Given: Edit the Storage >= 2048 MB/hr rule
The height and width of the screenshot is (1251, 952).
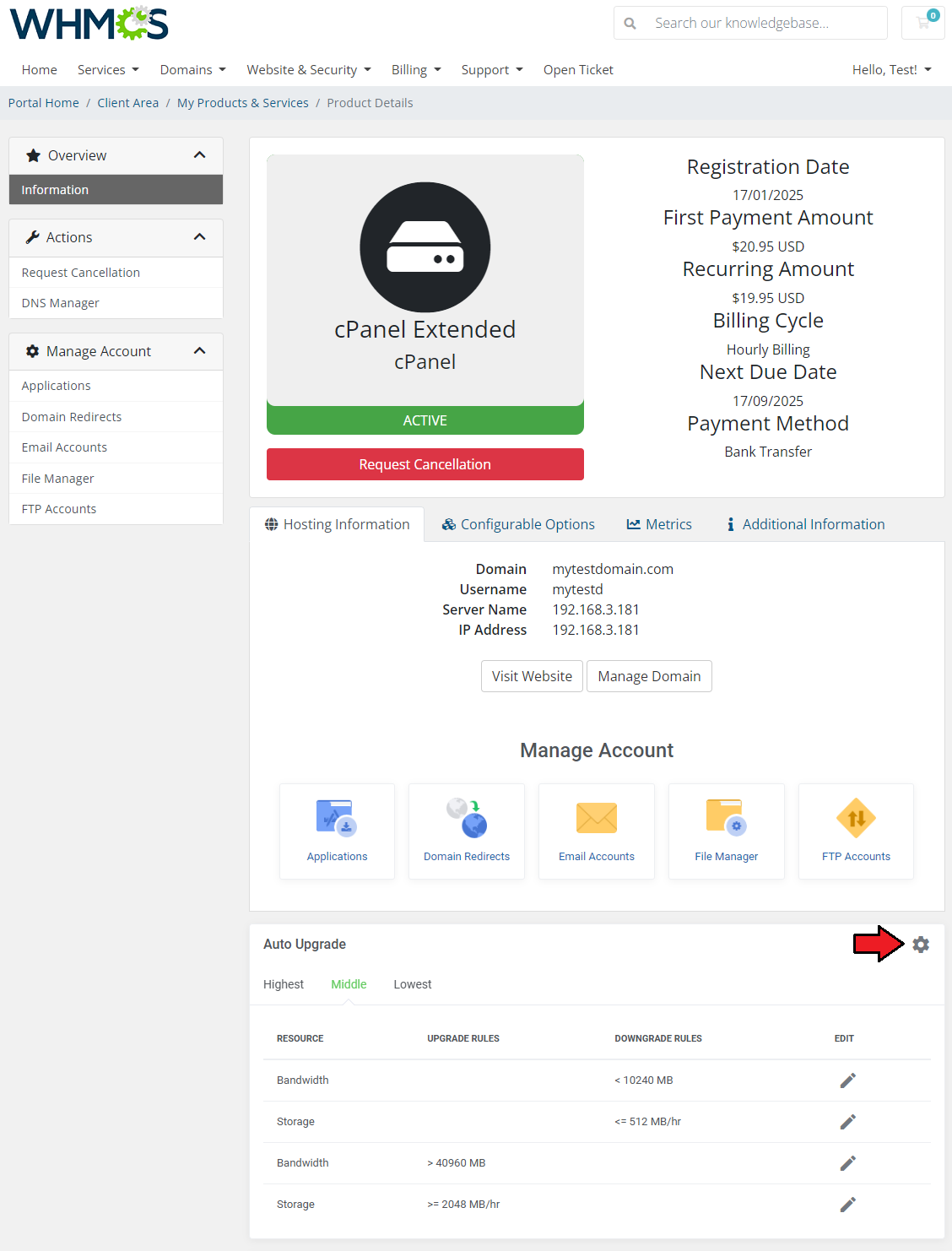Looking at the screenshot, I should (x=848, y=1205).
